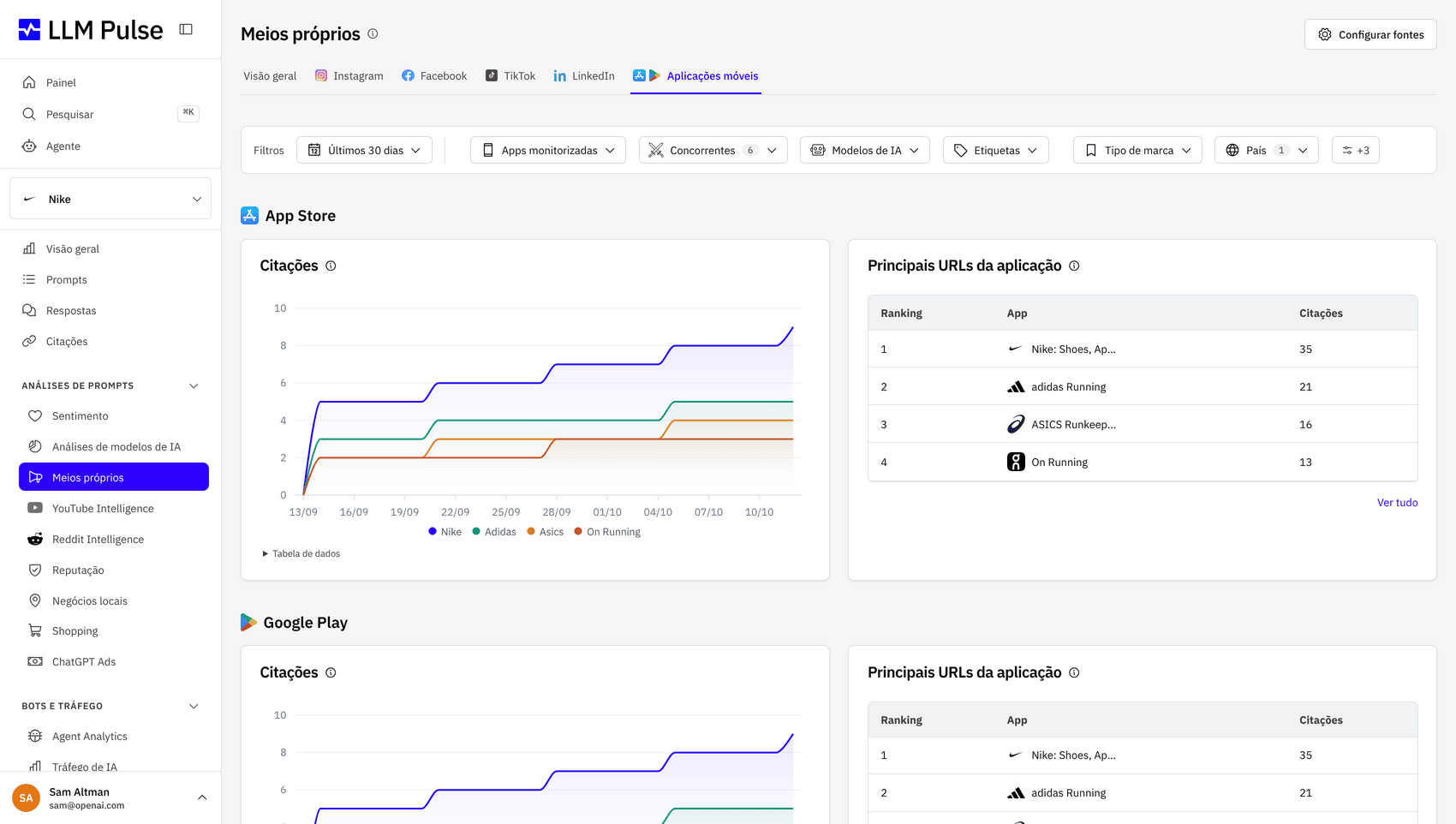Open Sentimento heart icon
The width and height of the screenshot is (1456, 824).
[x=35, y=415]
